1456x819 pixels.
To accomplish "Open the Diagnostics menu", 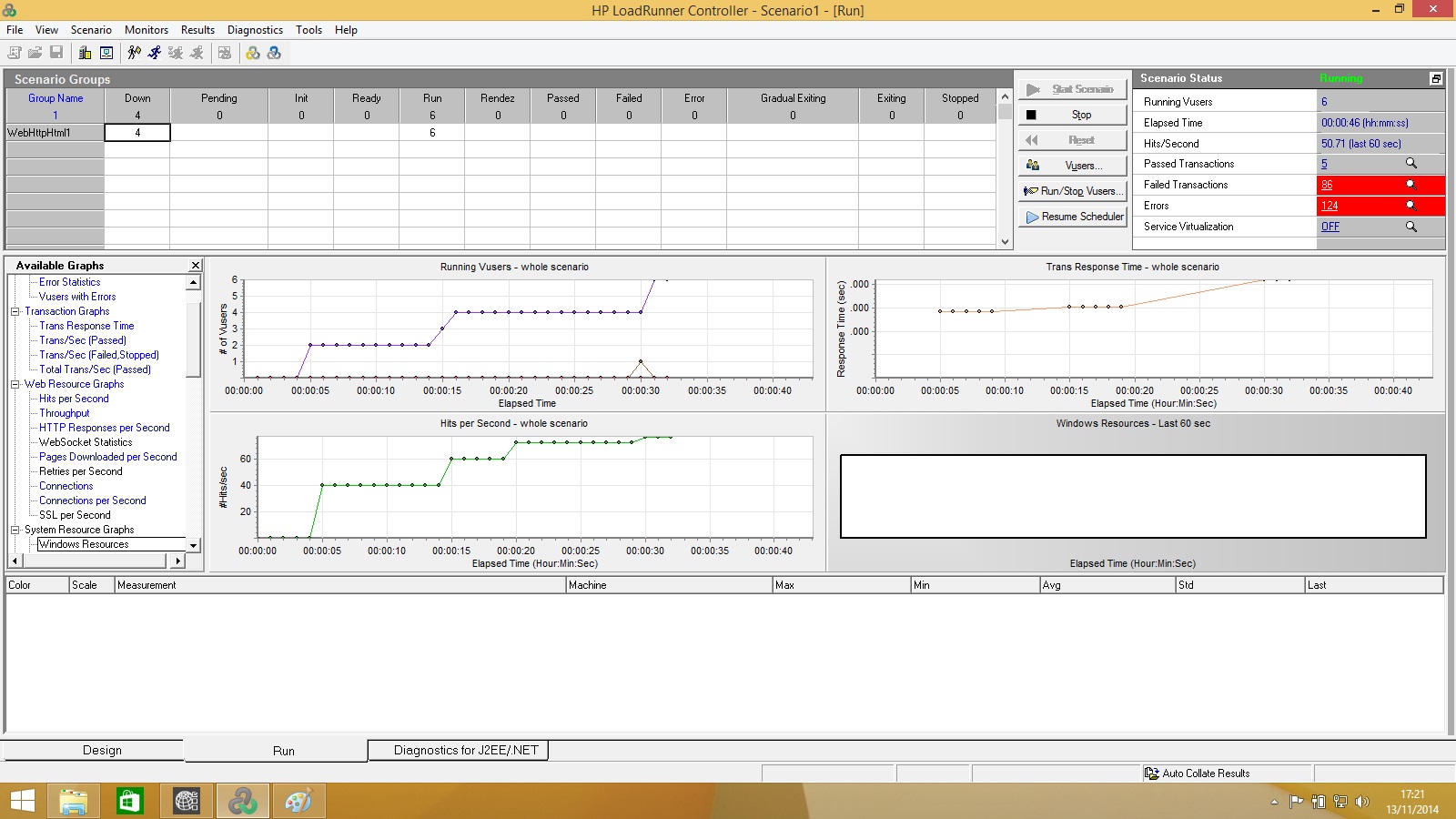I will [255, 29].
